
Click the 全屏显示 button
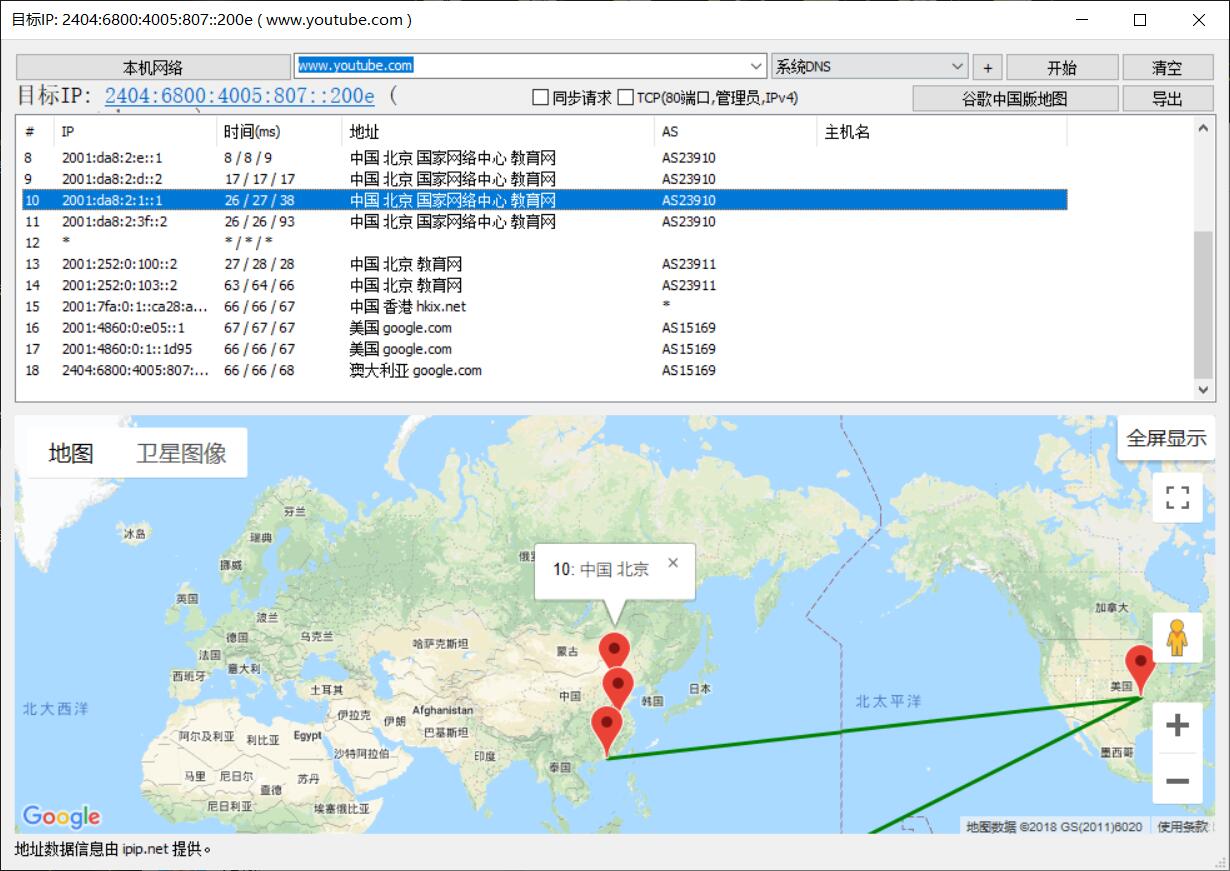click(x=1166, y=438)
